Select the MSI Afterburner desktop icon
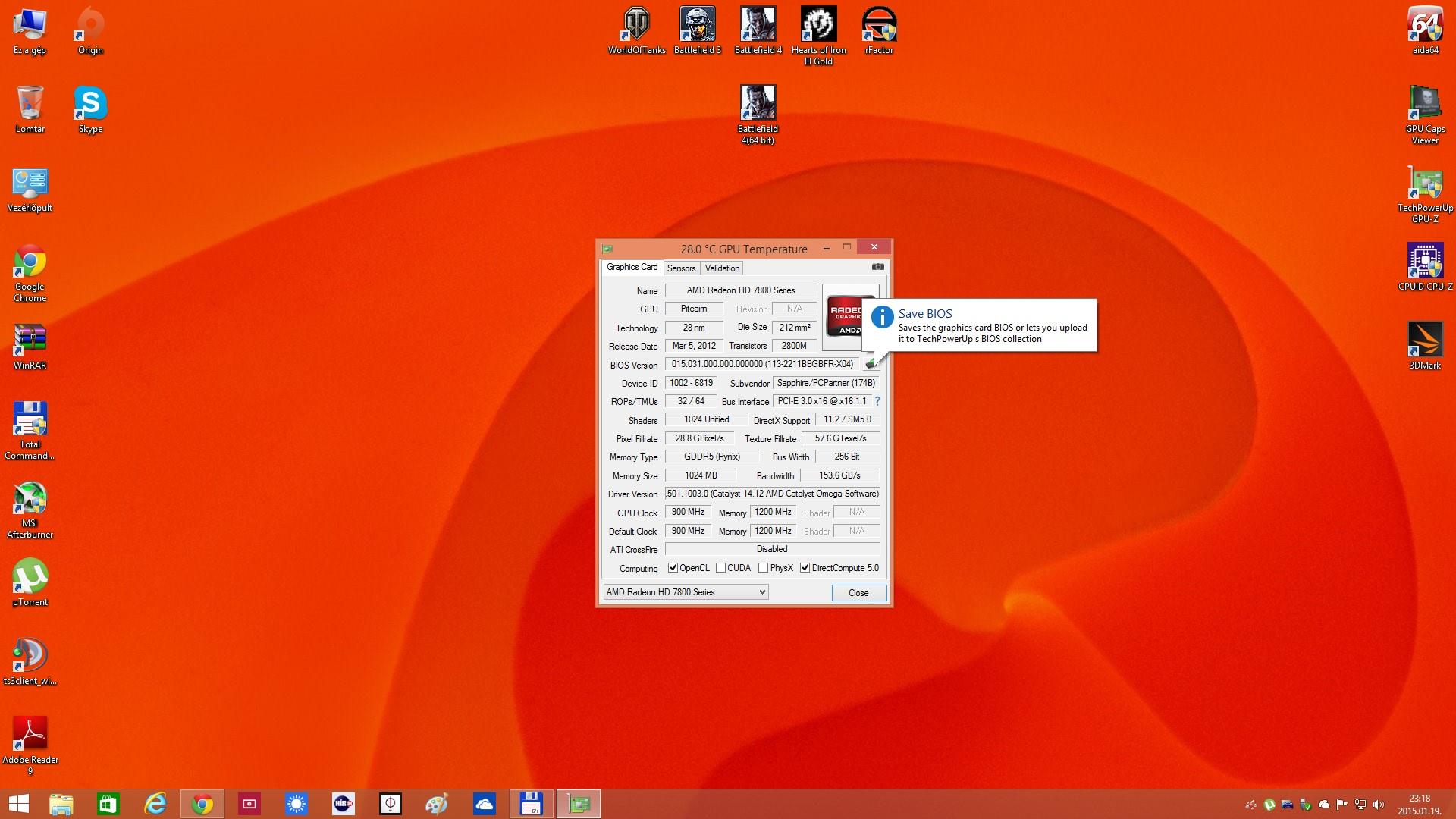1456x819 pixels. point(30,510)
